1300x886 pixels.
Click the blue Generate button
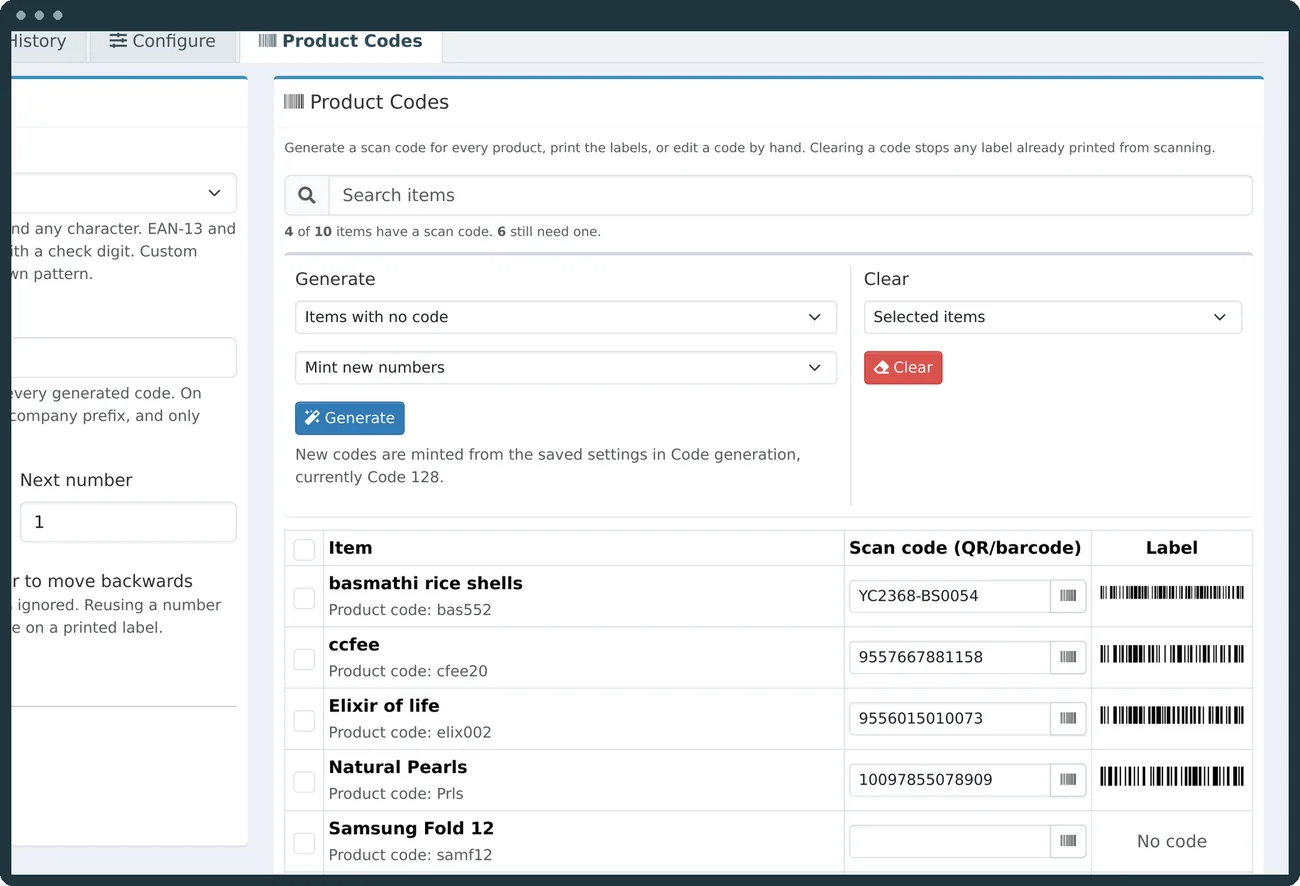click(x=350, y=418)
